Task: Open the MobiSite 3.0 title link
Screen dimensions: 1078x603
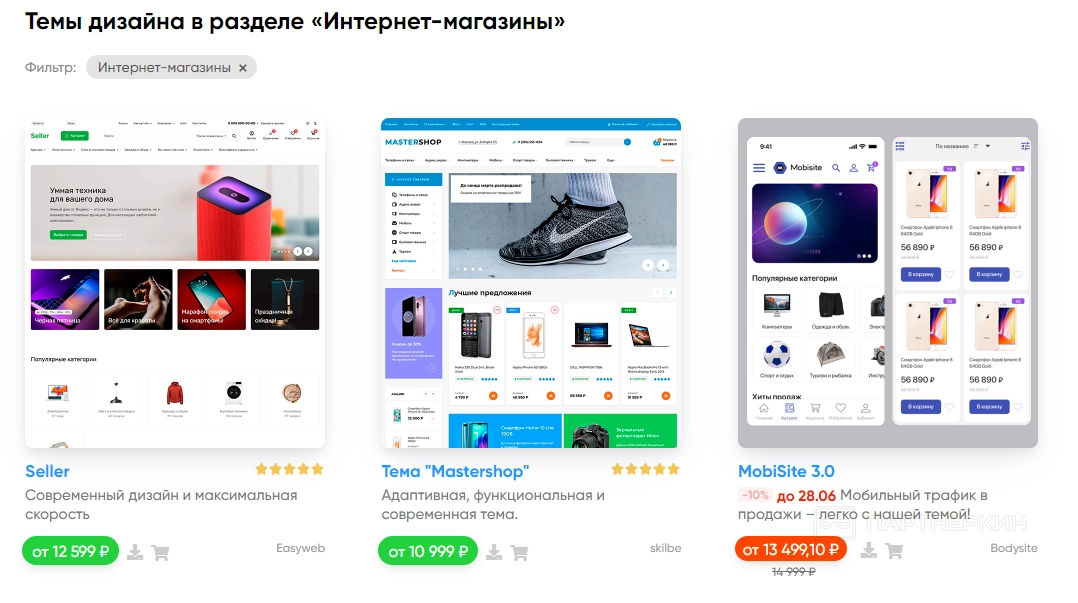Action: point(786,472)
